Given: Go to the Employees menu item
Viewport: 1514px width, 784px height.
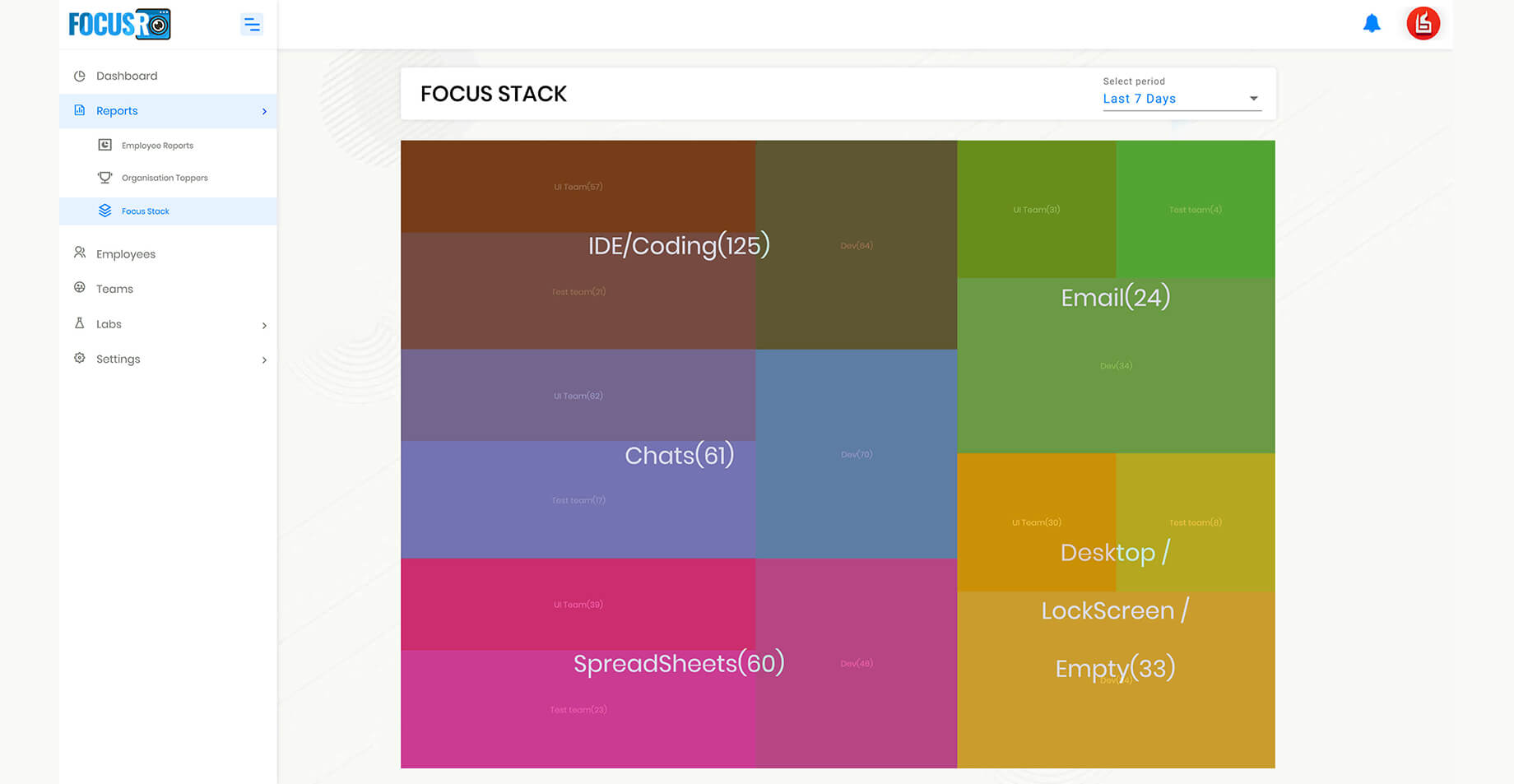Looking at the screenshot, I should (x=125, y=254).
